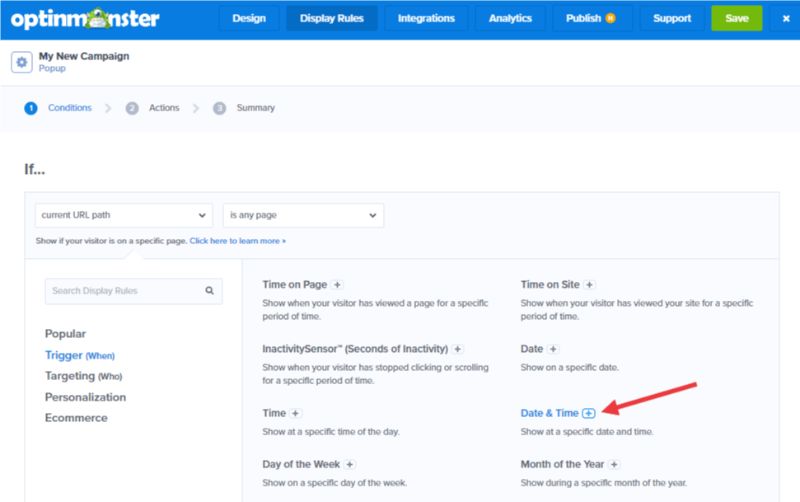
Task: Add the Time on Site rule plus icon
Action: 589,285
